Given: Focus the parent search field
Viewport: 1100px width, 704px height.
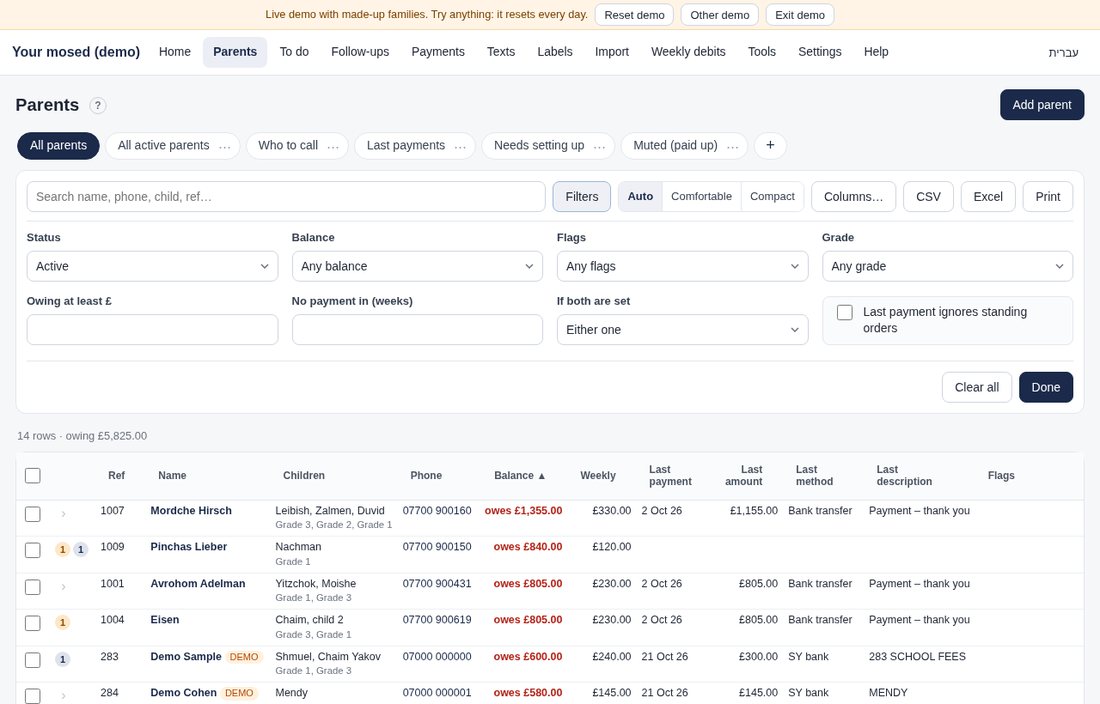Looking at the screenshot, I should (286, 196).
